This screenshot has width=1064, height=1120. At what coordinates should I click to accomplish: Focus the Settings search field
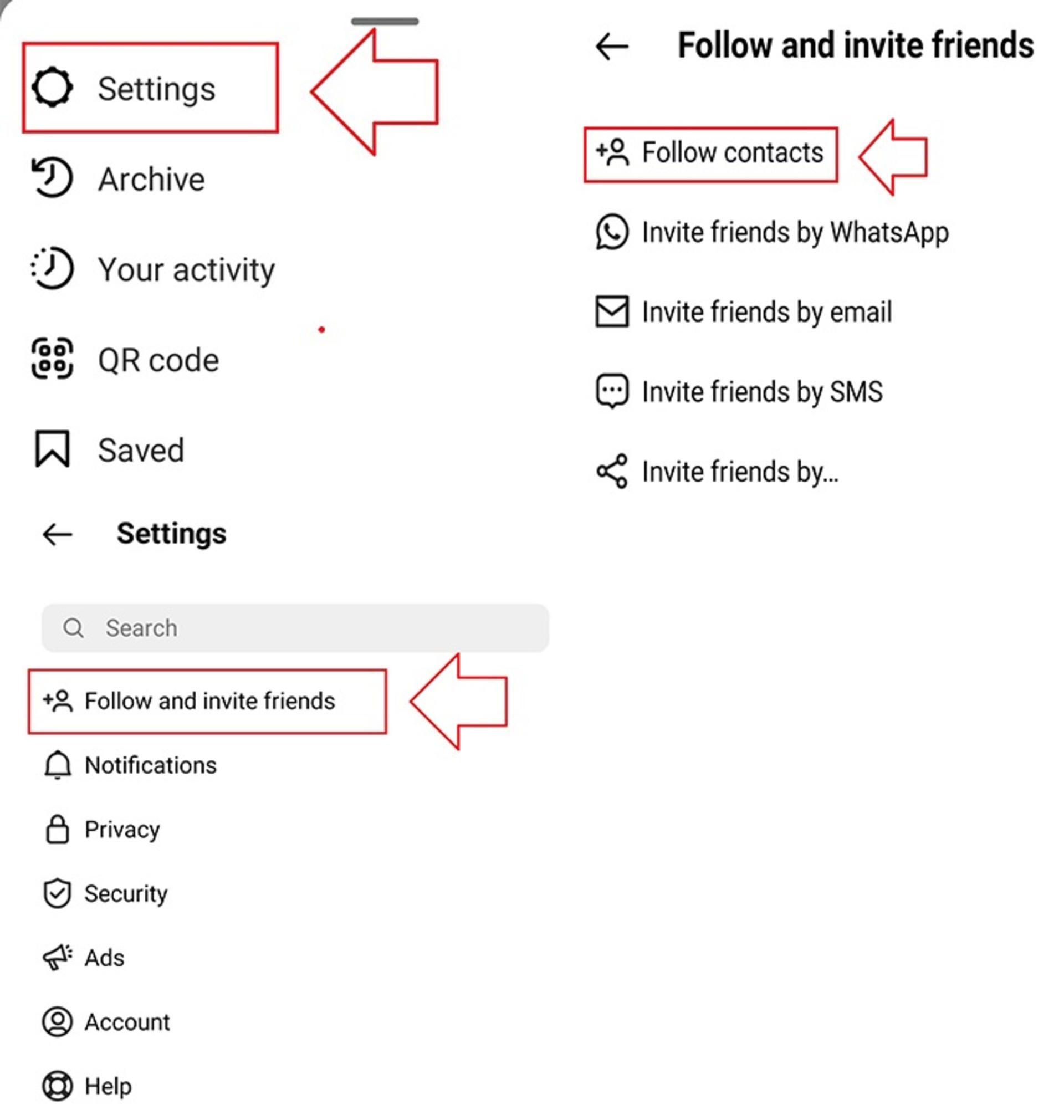[295, 628]
